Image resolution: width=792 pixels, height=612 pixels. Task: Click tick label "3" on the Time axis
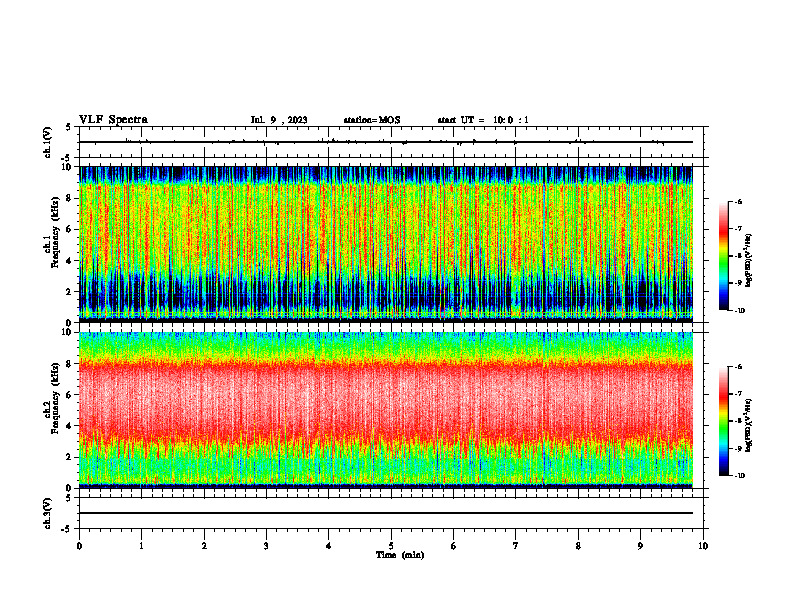pyautogui.click(x=266, y=546)
